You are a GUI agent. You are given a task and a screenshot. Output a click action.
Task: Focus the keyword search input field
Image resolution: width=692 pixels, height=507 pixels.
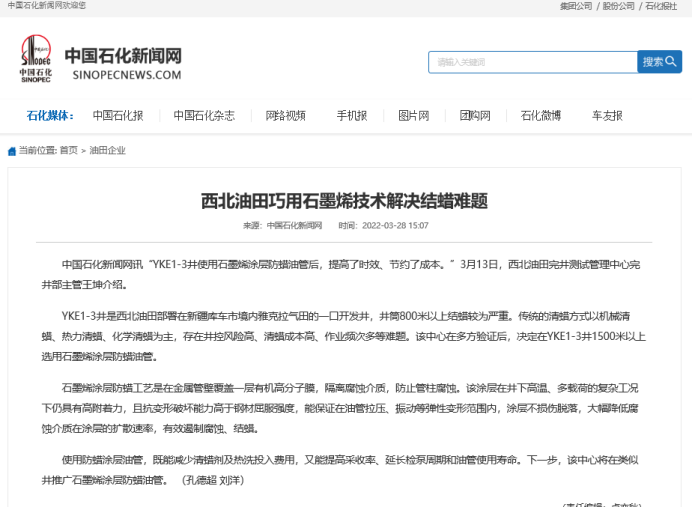click(x=533, y=62)
